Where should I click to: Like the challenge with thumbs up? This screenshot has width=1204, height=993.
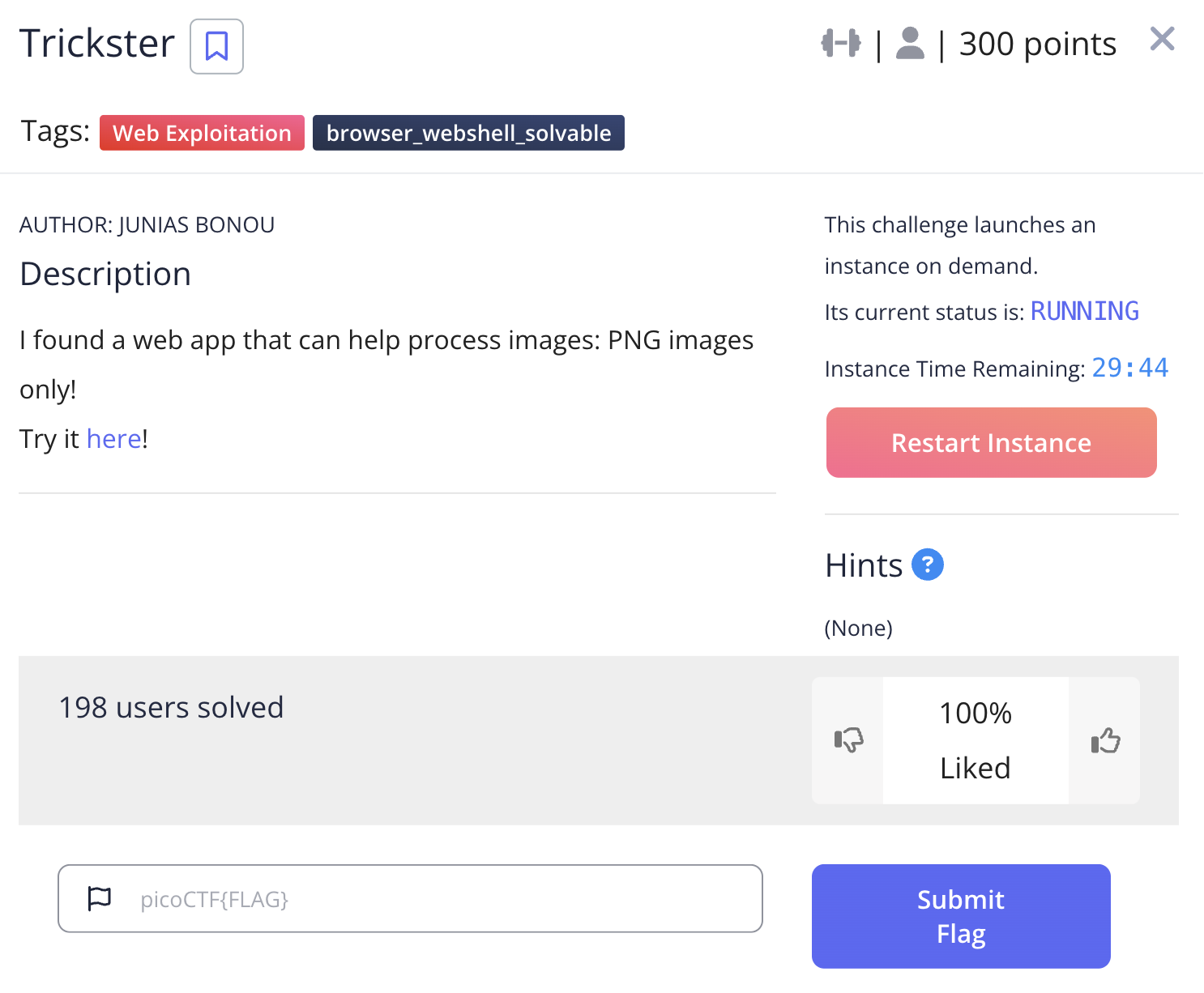point(1105,740)
